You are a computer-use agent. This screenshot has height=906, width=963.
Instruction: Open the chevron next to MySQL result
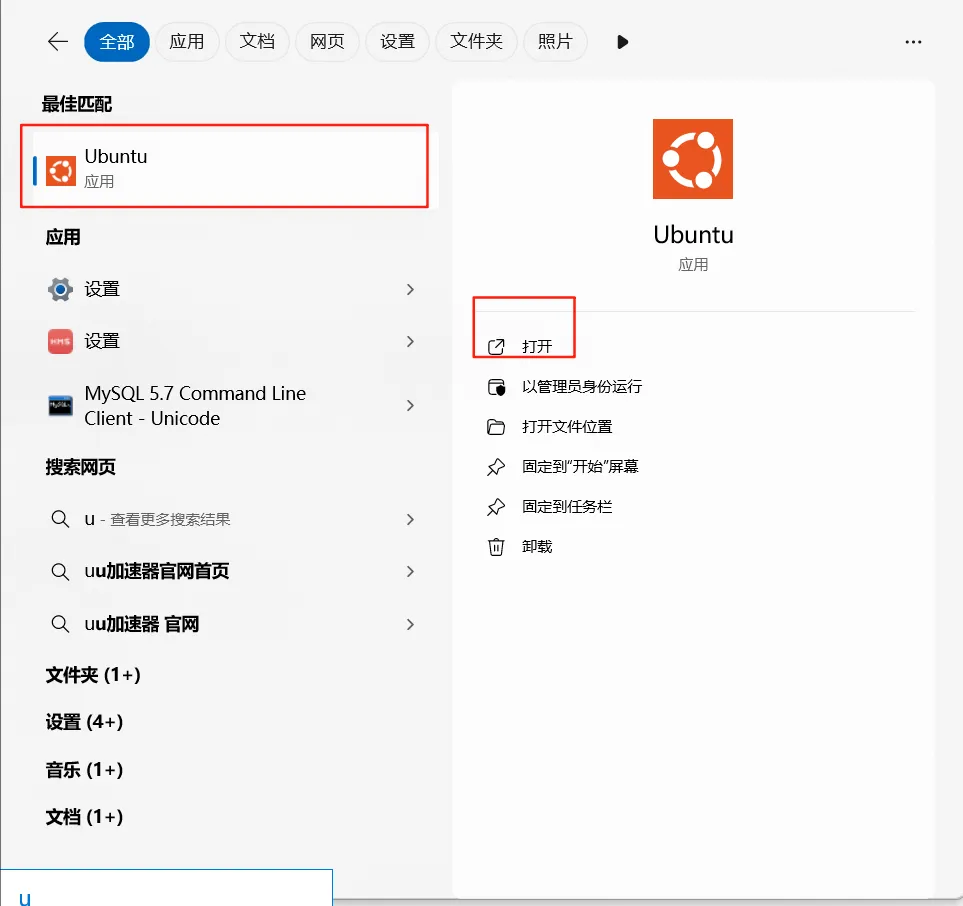pos(410,405)
